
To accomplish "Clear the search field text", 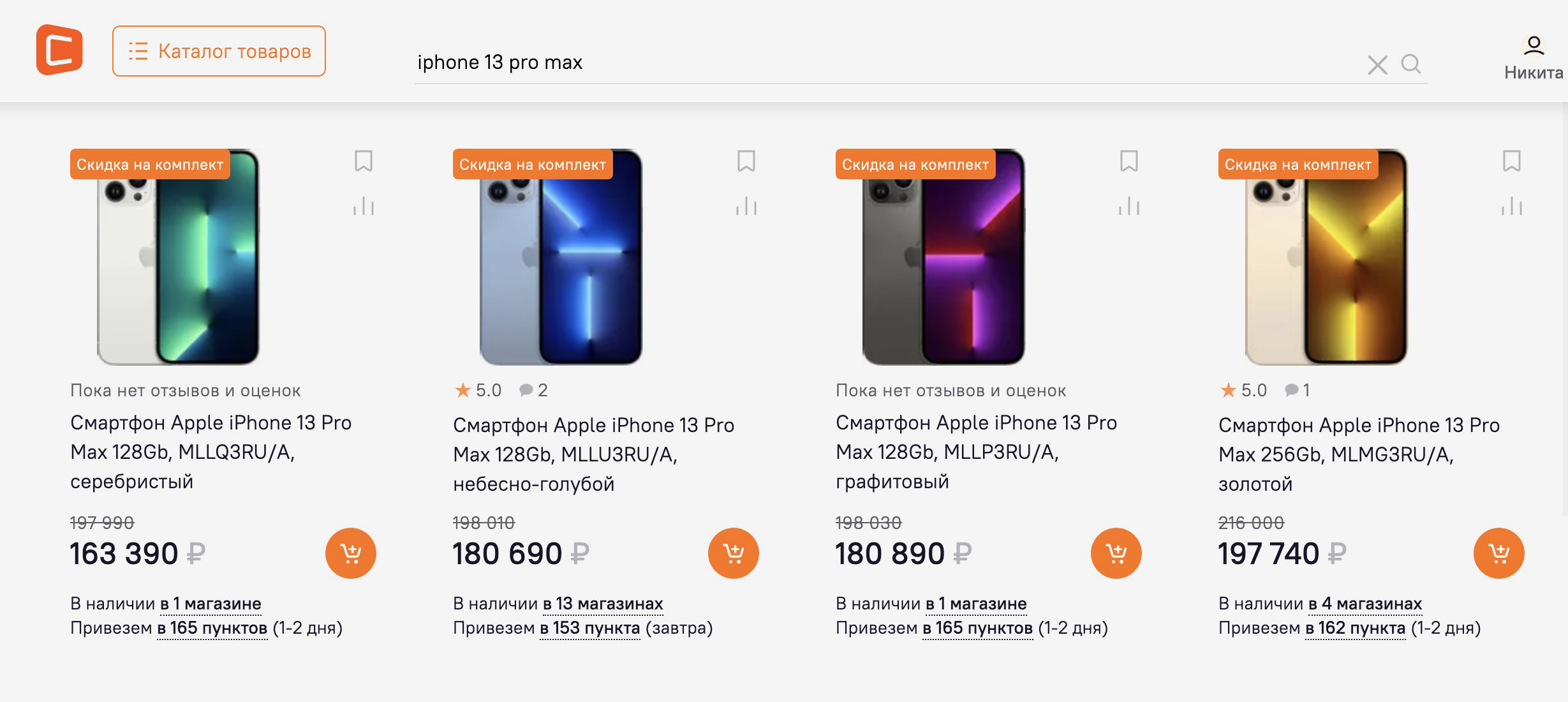I will pos(1377,64).
